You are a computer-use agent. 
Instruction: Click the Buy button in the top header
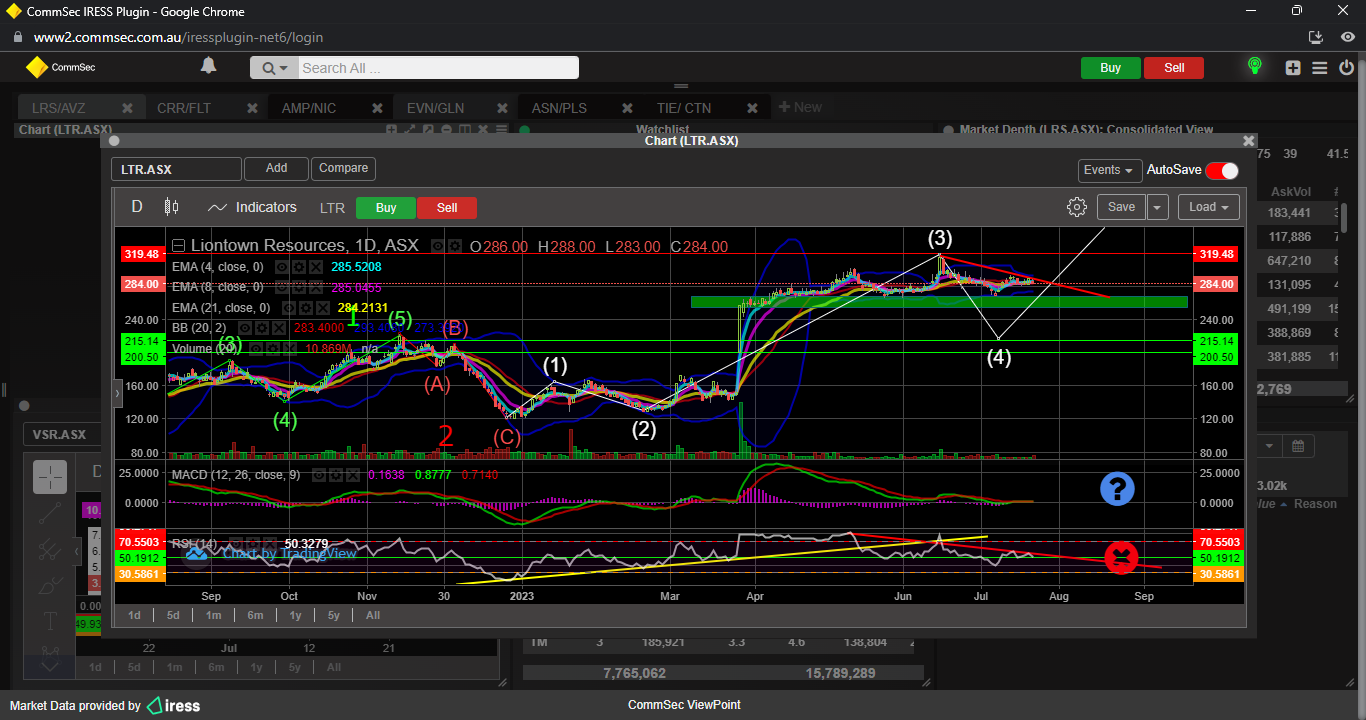pos(1110,68)
